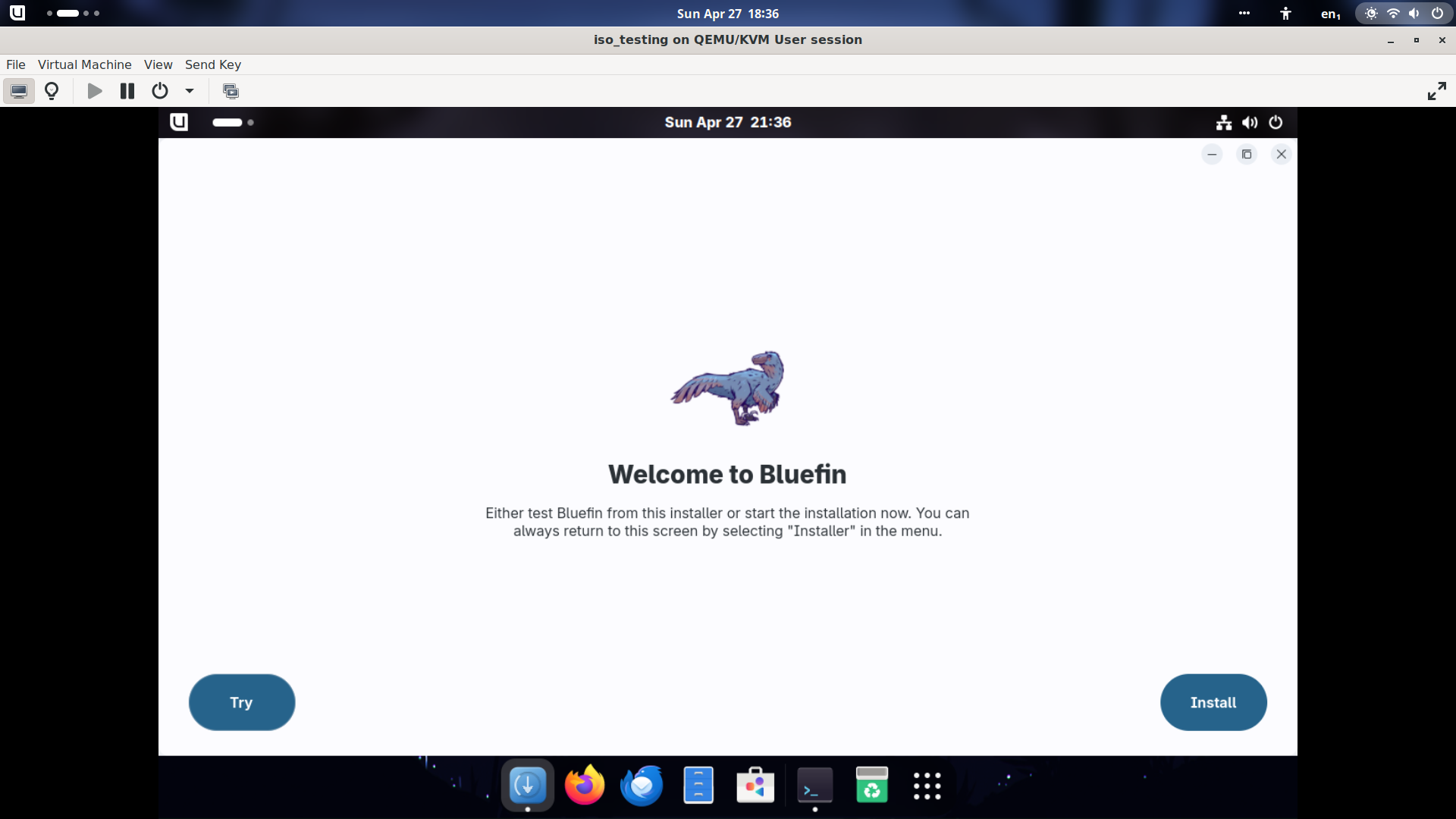
Task: Toggle fullscreen console view
Action: tap(1436, 91)
